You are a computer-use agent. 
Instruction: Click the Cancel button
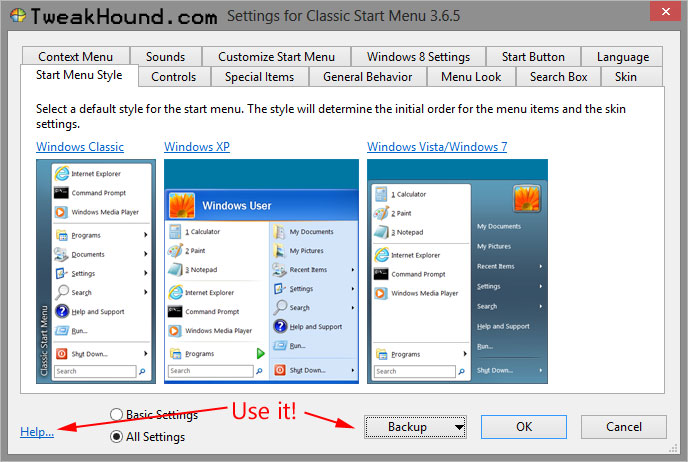[x=624, y=427]
